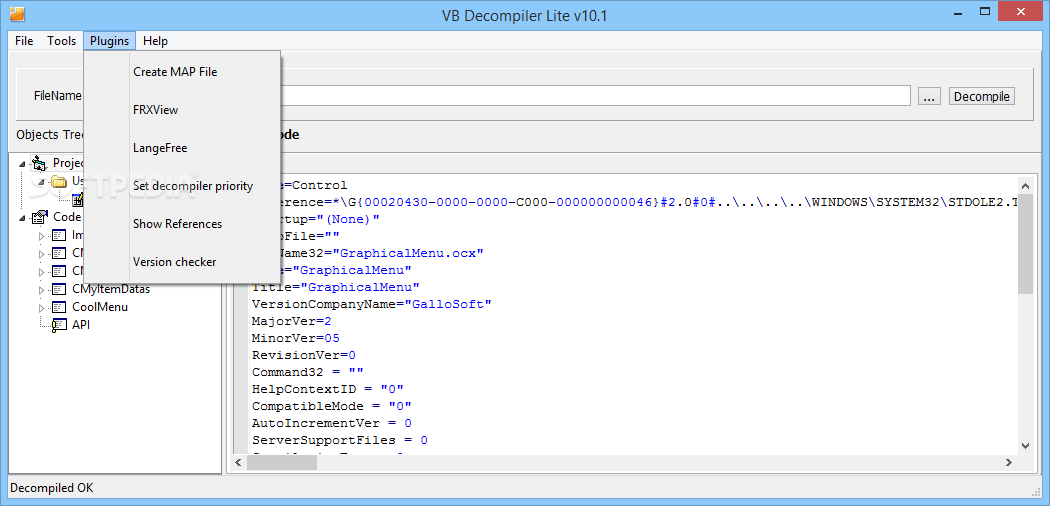Maximize the VB Decompiler window
The image size is (1050, 506).
click(x=984, y=11)
